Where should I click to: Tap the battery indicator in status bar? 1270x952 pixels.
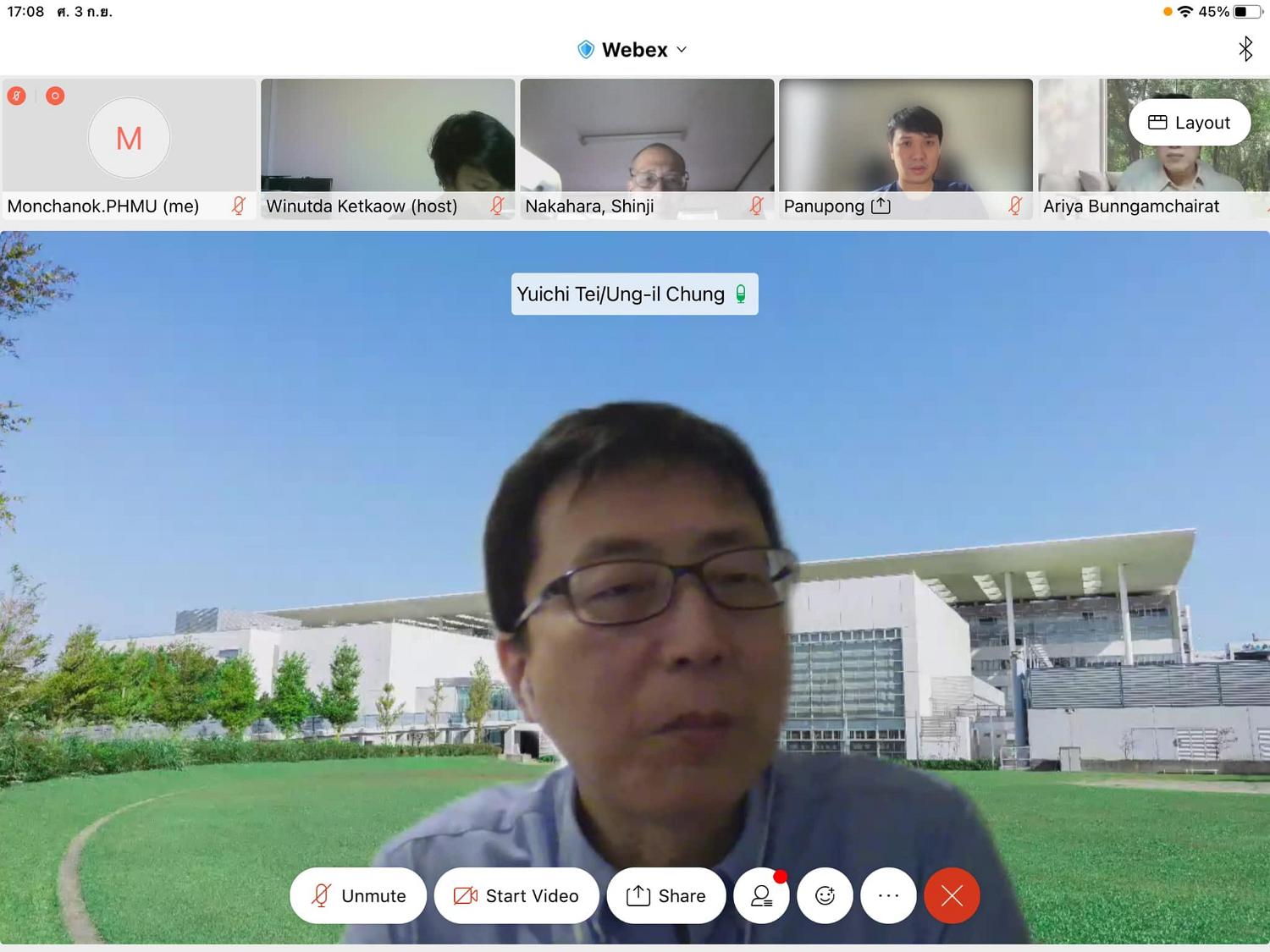pos(1247,12)
